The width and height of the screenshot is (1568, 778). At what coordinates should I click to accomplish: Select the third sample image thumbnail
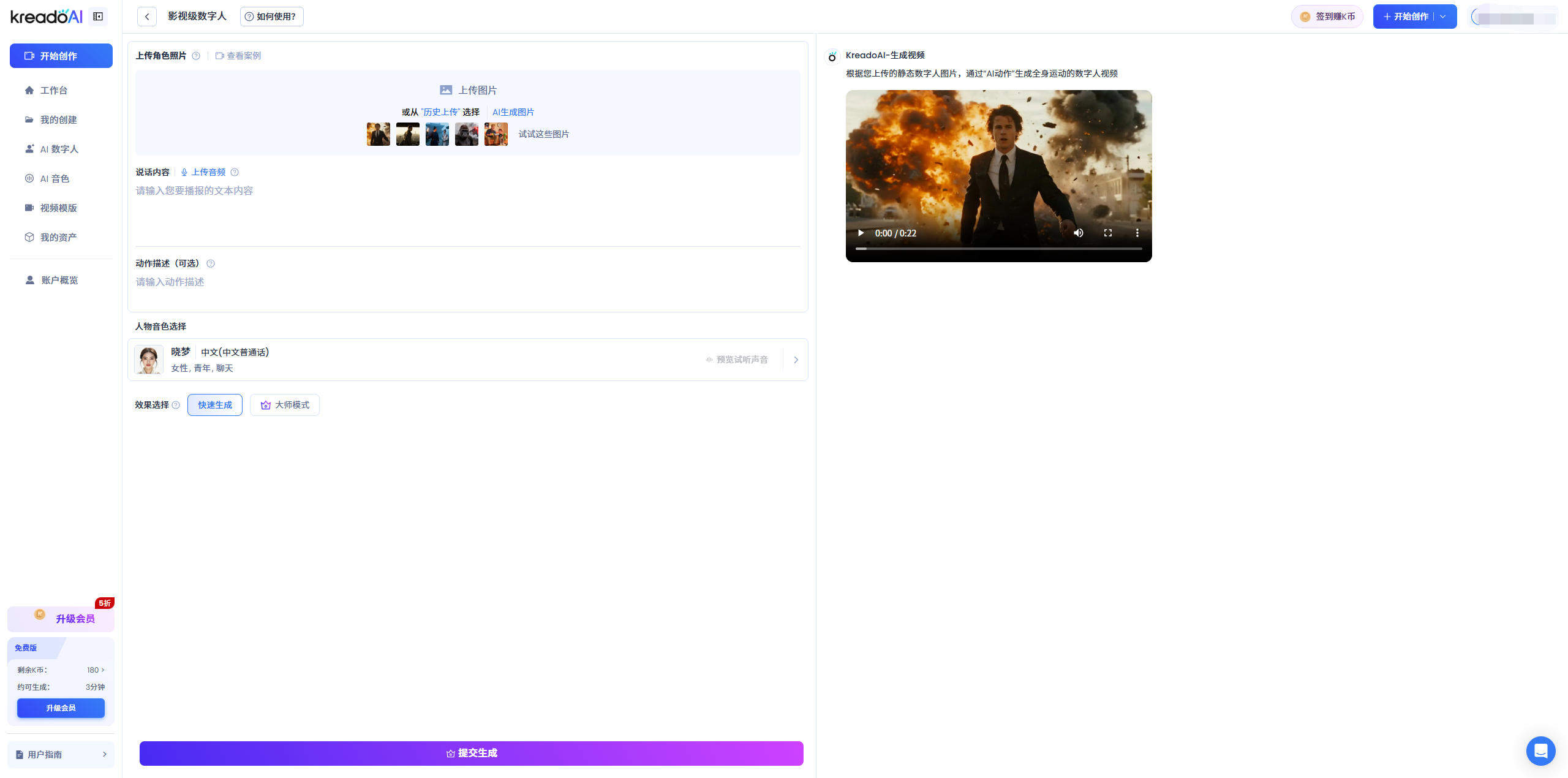coord(437,134)
